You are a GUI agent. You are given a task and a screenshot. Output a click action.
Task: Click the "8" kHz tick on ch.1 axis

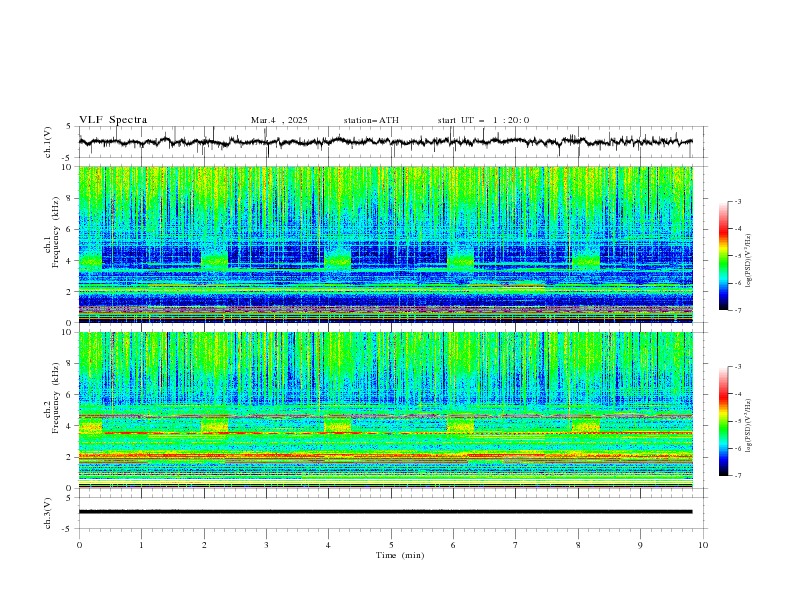(x=70, y=198)
